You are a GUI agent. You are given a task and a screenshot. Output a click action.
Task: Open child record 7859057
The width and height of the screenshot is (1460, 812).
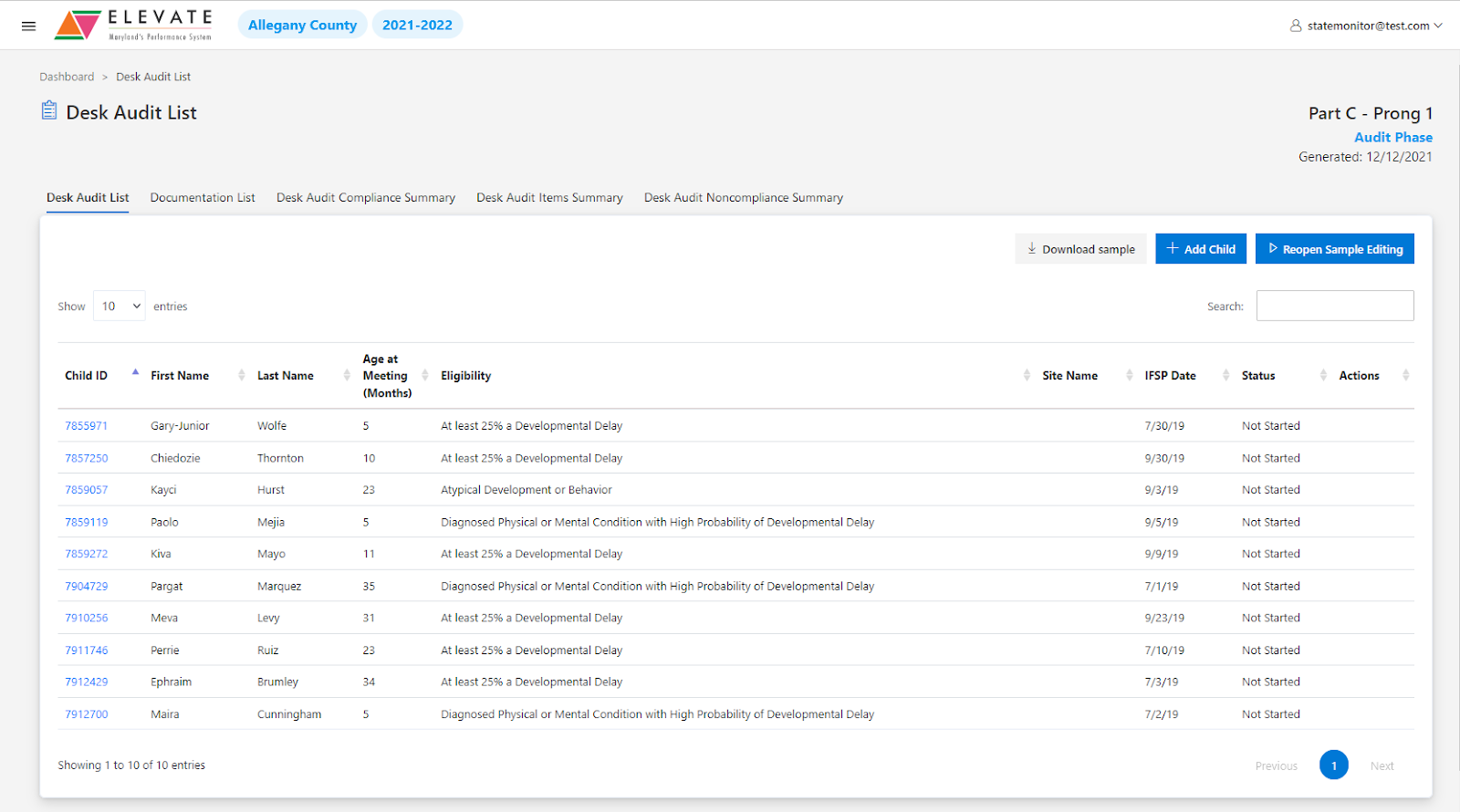(x=87, y=490)
